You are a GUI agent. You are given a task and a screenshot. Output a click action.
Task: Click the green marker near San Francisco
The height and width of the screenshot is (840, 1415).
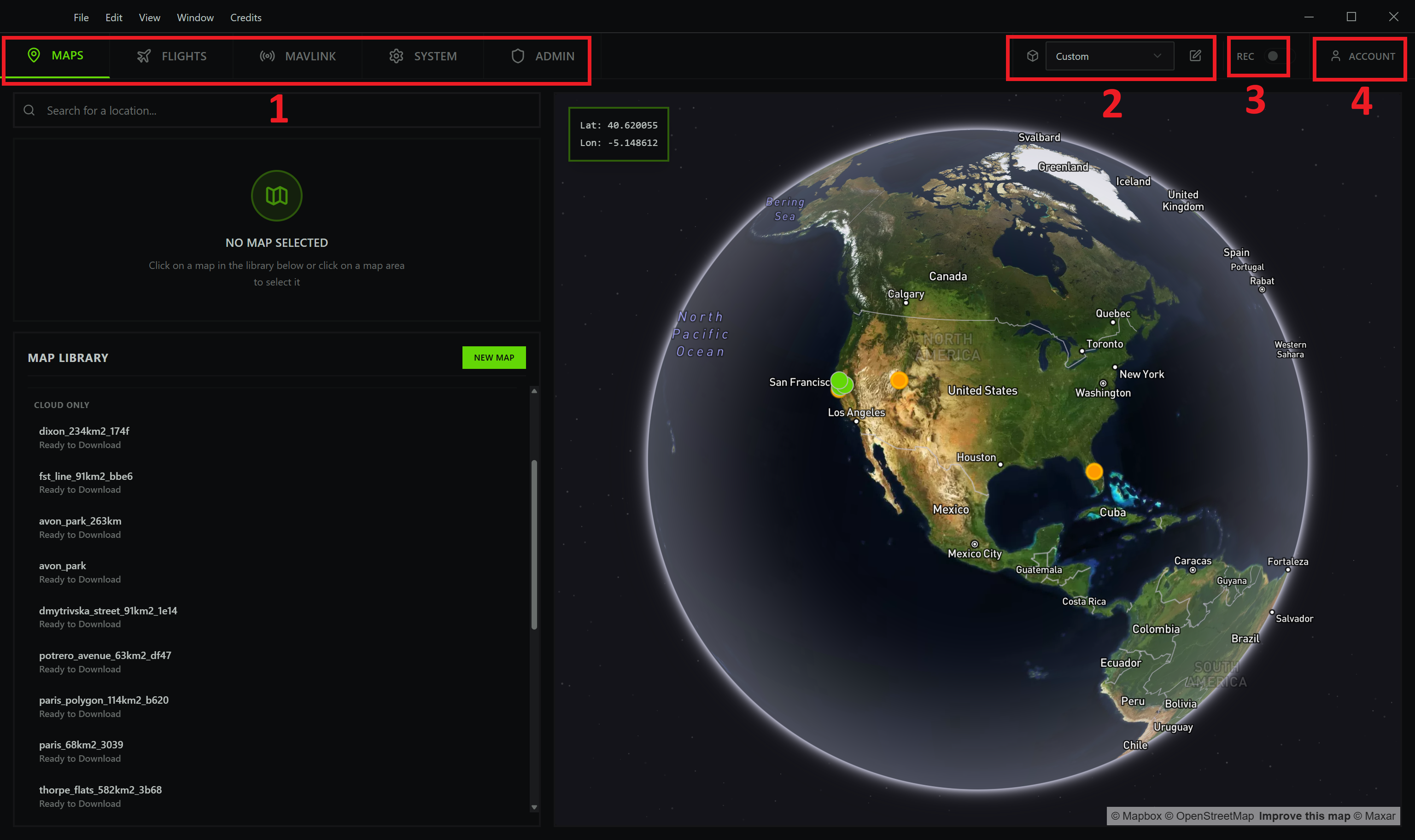[x=839, y=380]
